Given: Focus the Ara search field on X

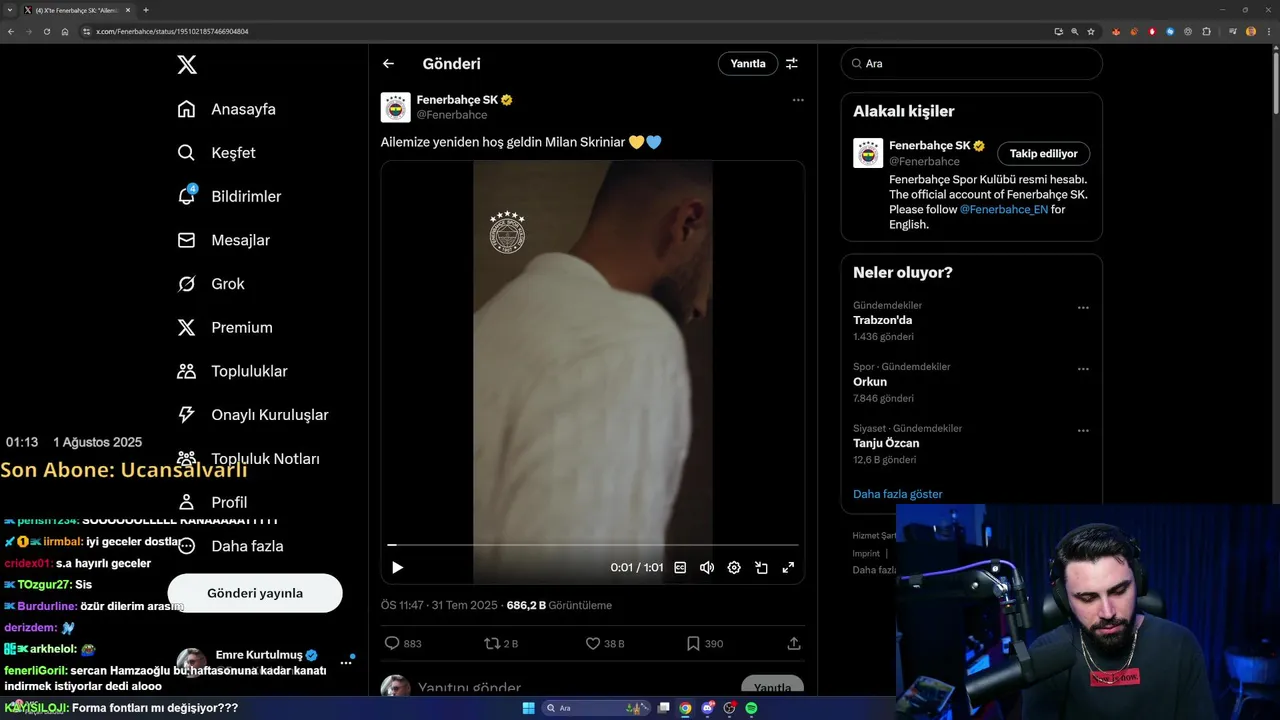Looking at the screenshot, I should click(972, 63).
